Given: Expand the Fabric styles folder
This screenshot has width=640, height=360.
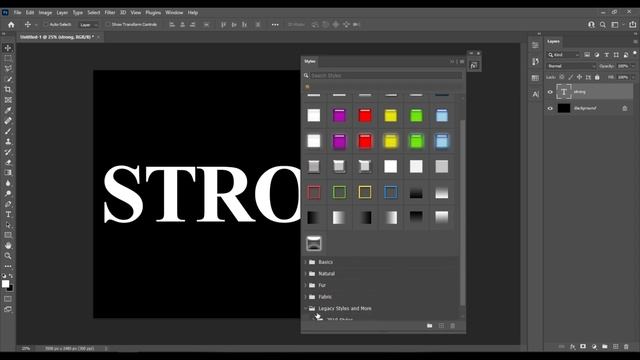Looking at the screenshot, I should click(x=305, y=297).
